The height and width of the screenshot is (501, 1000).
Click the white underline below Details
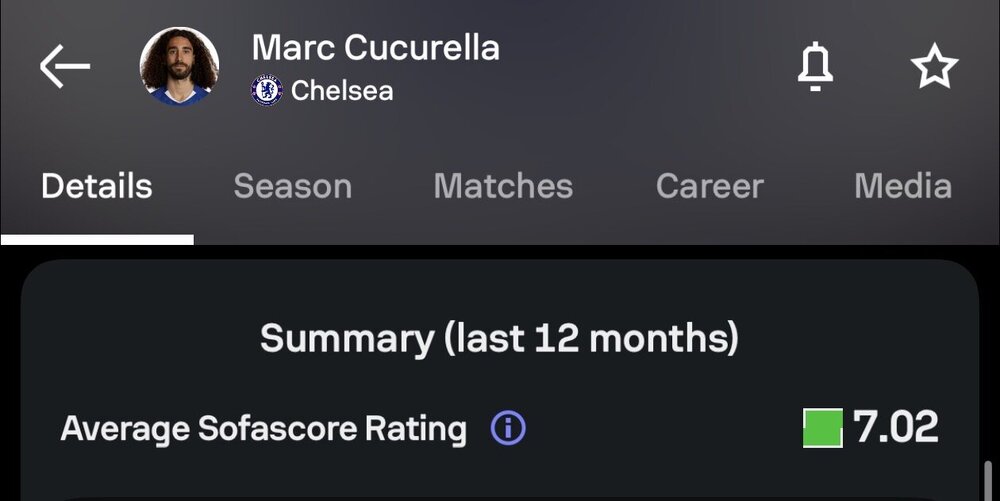97,240
